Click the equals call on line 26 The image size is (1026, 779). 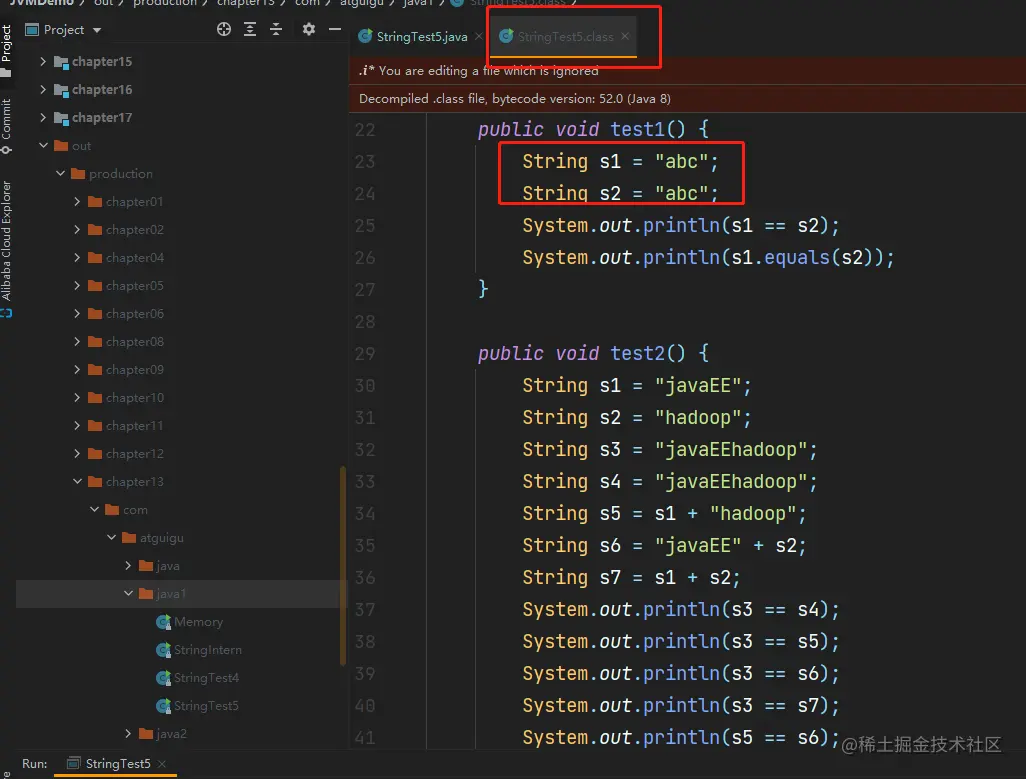pos(796,257)
